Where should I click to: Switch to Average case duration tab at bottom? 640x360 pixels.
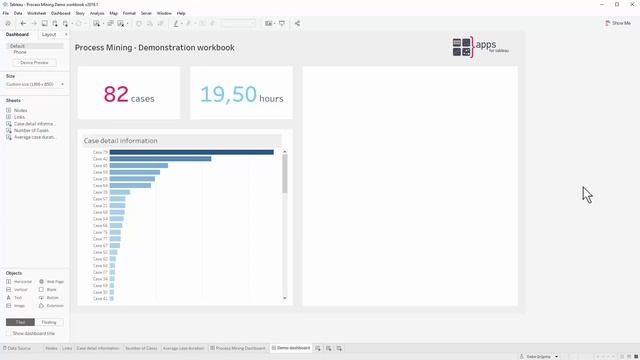pyautogui.click(x=183, y=348)
